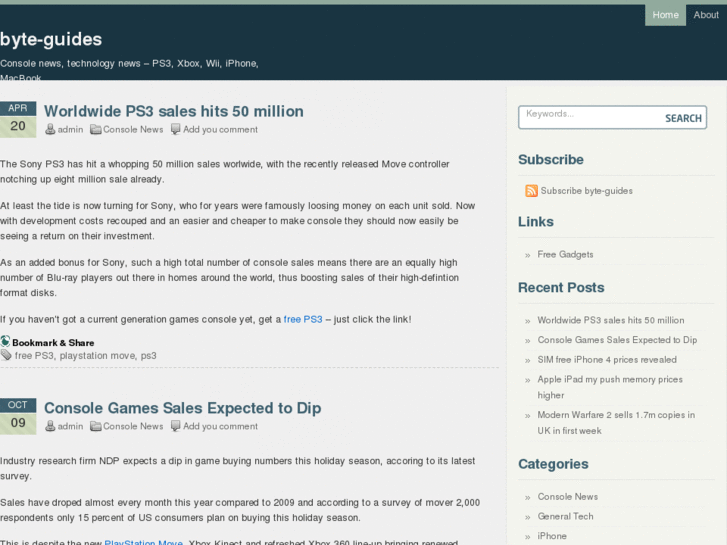The width and height of the screenshot is (727, 545).
Task: Open Bookmark & Share options
Action: [53, 343]
